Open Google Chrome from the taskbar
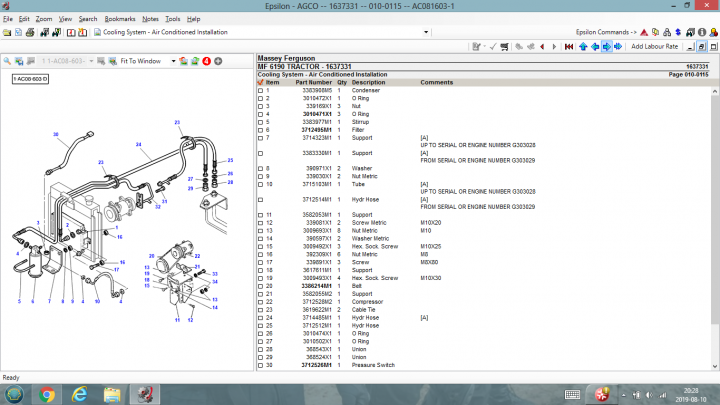The height and width of the screenshot is (405, 720). click(x=47, y=393)
